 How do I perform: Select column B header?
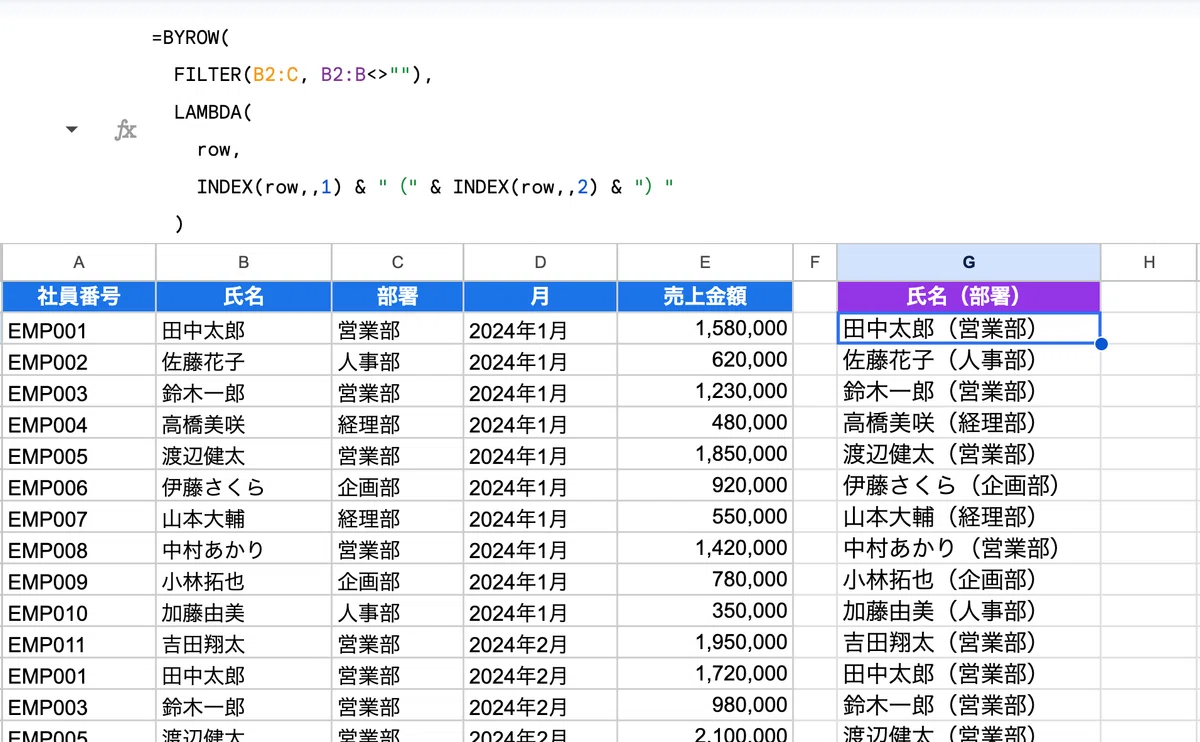pyautogui.click(x=243, y=262)
